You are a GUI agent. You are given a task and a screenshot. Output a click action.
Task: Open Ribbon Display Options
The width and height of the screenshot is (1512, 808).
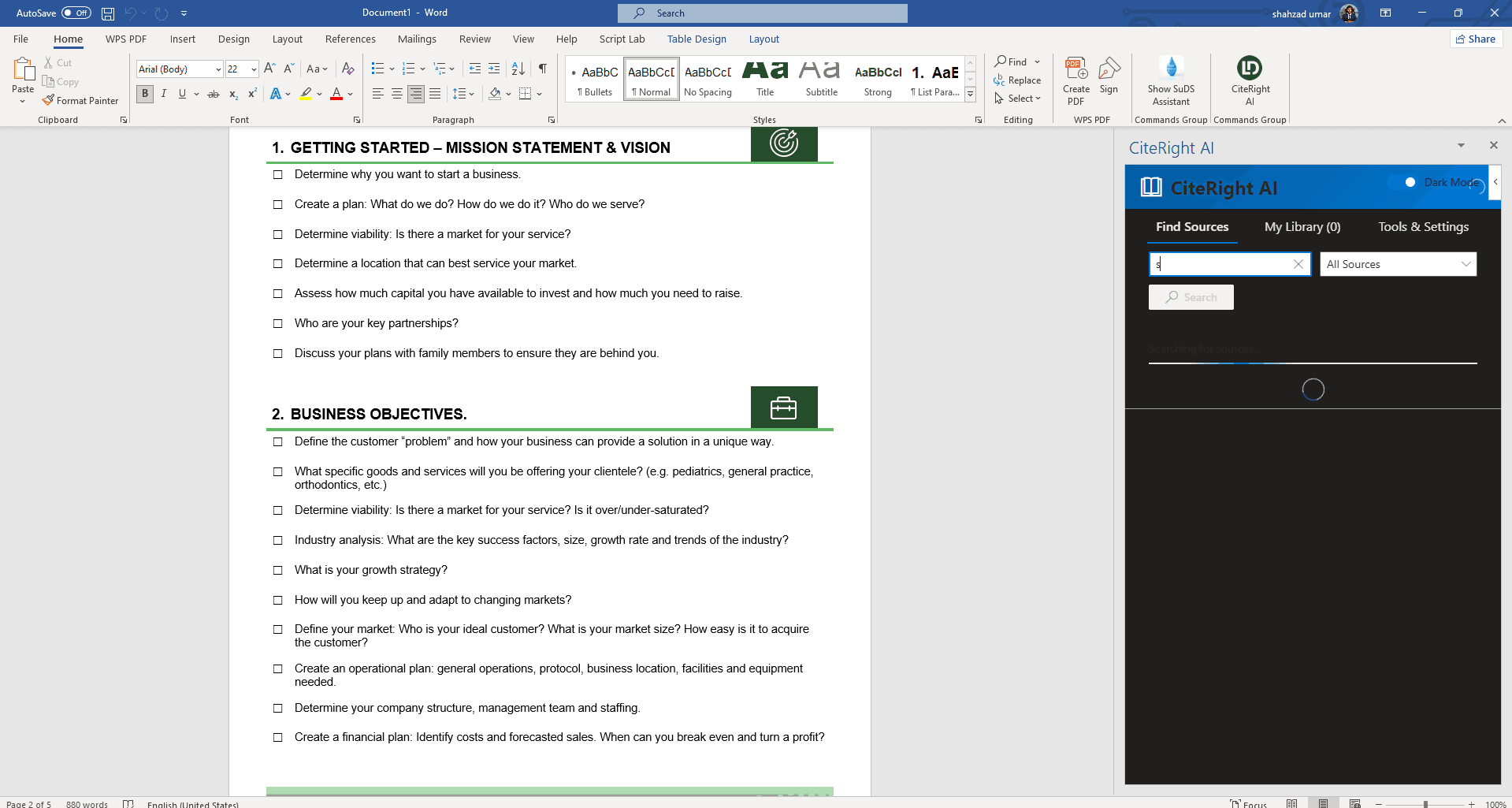pyautogui.click(x=1386, y=13)
